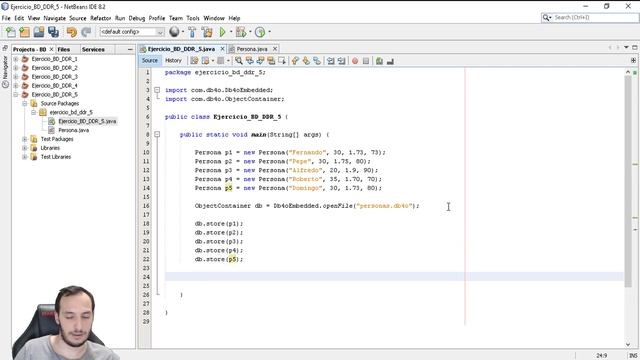
Task: Click Find Previous Occurrence editor icon
Action: click(249, 61)
